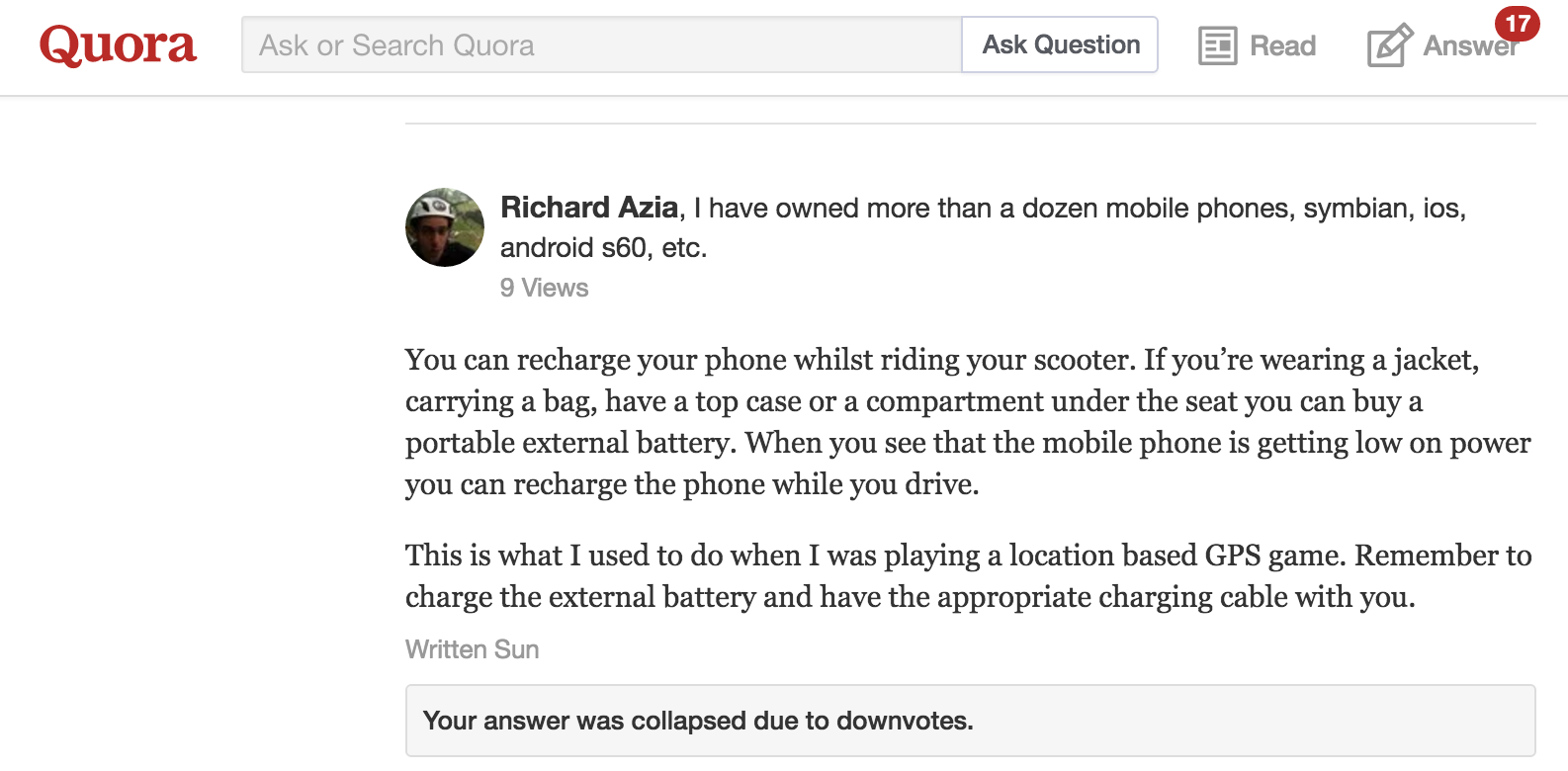Screen dimensions: 1568x771
Task: Focus the Ask or Search Quora field
Action: coord(601,45)
